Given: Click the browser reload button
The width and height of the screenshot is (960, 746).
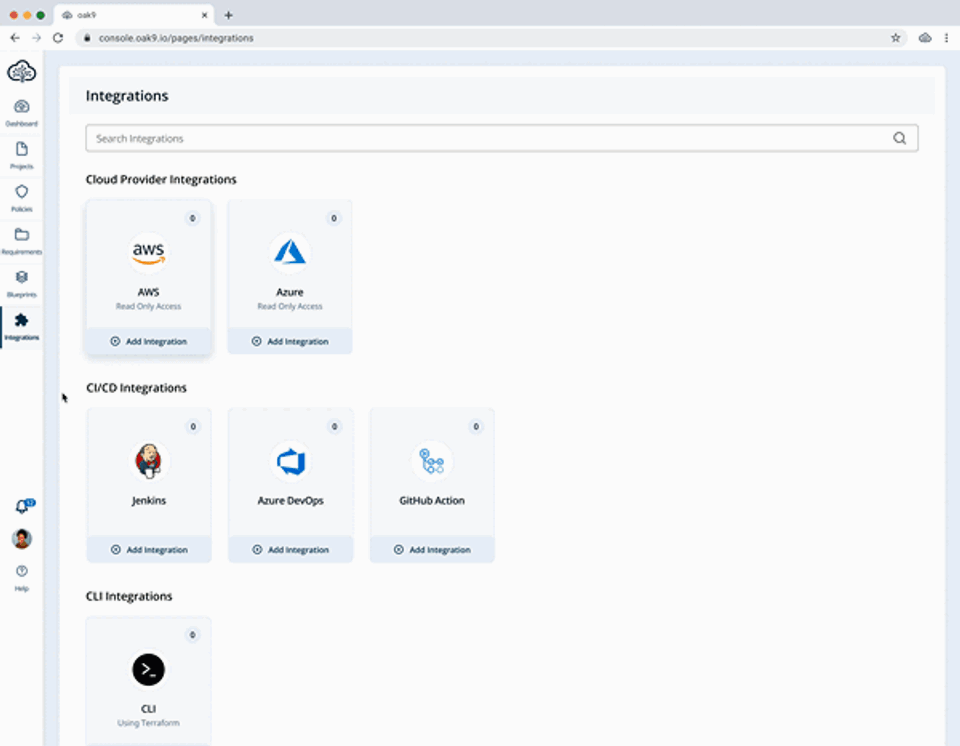Looking at the screenshot, I should pyautogui.click(x=58, y=38).
